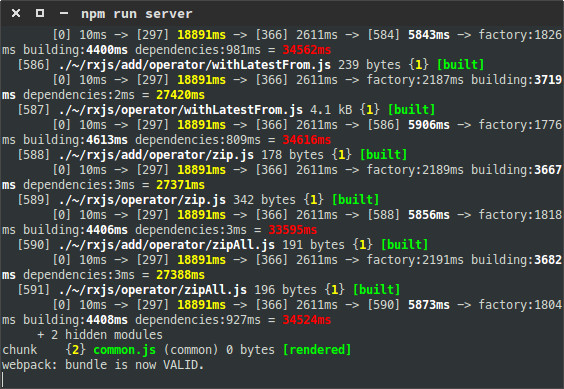Viewport: 564px width, 389px height.
Task: Close the npm run server terminal window
Action: (x=16, y=13)
